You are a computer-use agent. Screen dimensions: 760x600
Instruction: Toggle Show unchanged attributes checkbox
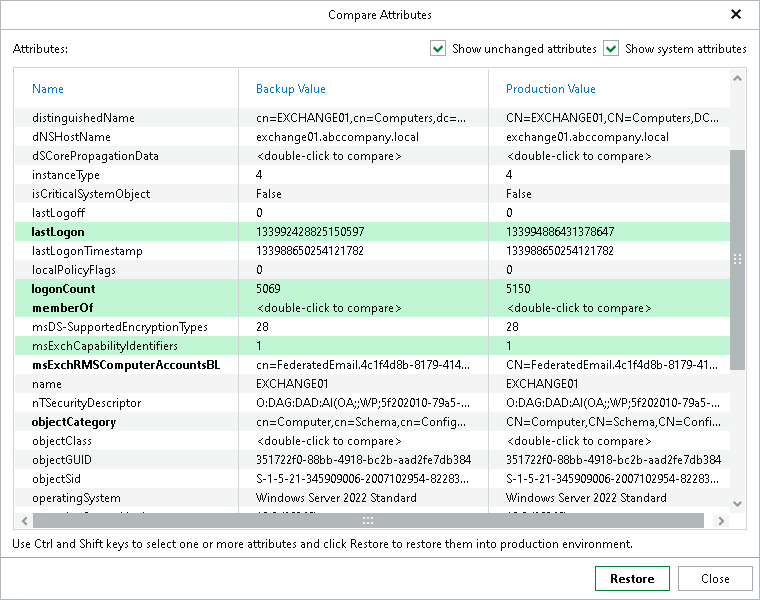click(438, 49)
